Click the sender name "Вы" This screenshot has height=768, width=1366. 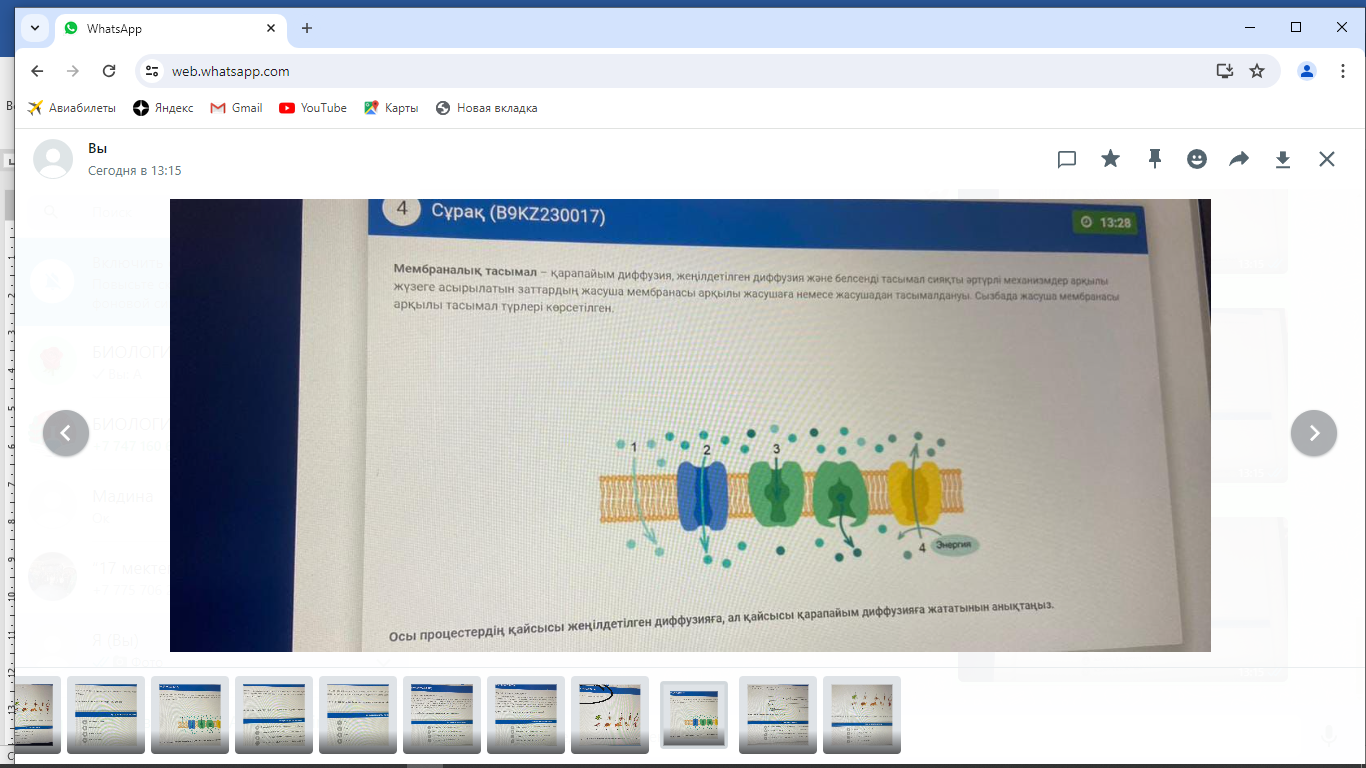(97, 148)
